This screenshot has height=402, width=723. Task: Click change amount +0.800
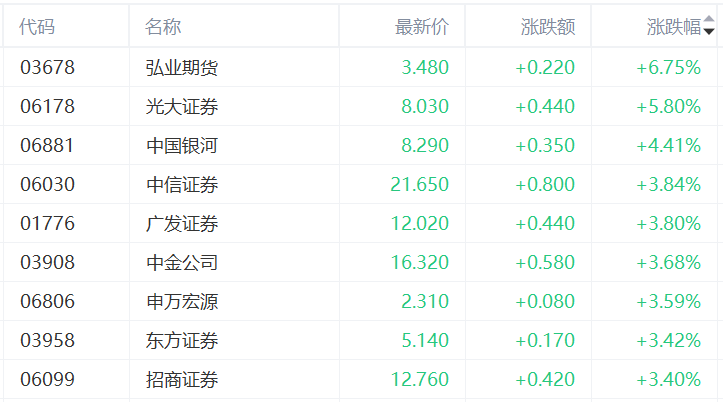coord(545,184)
